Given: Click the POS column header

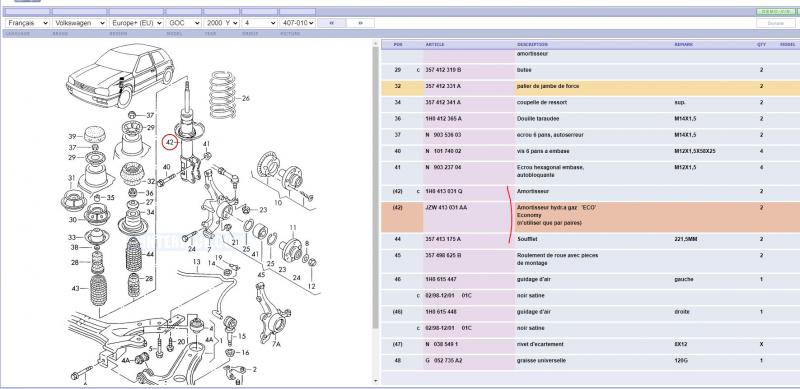Looking at the screenshot, I should [x=398, y=44].
